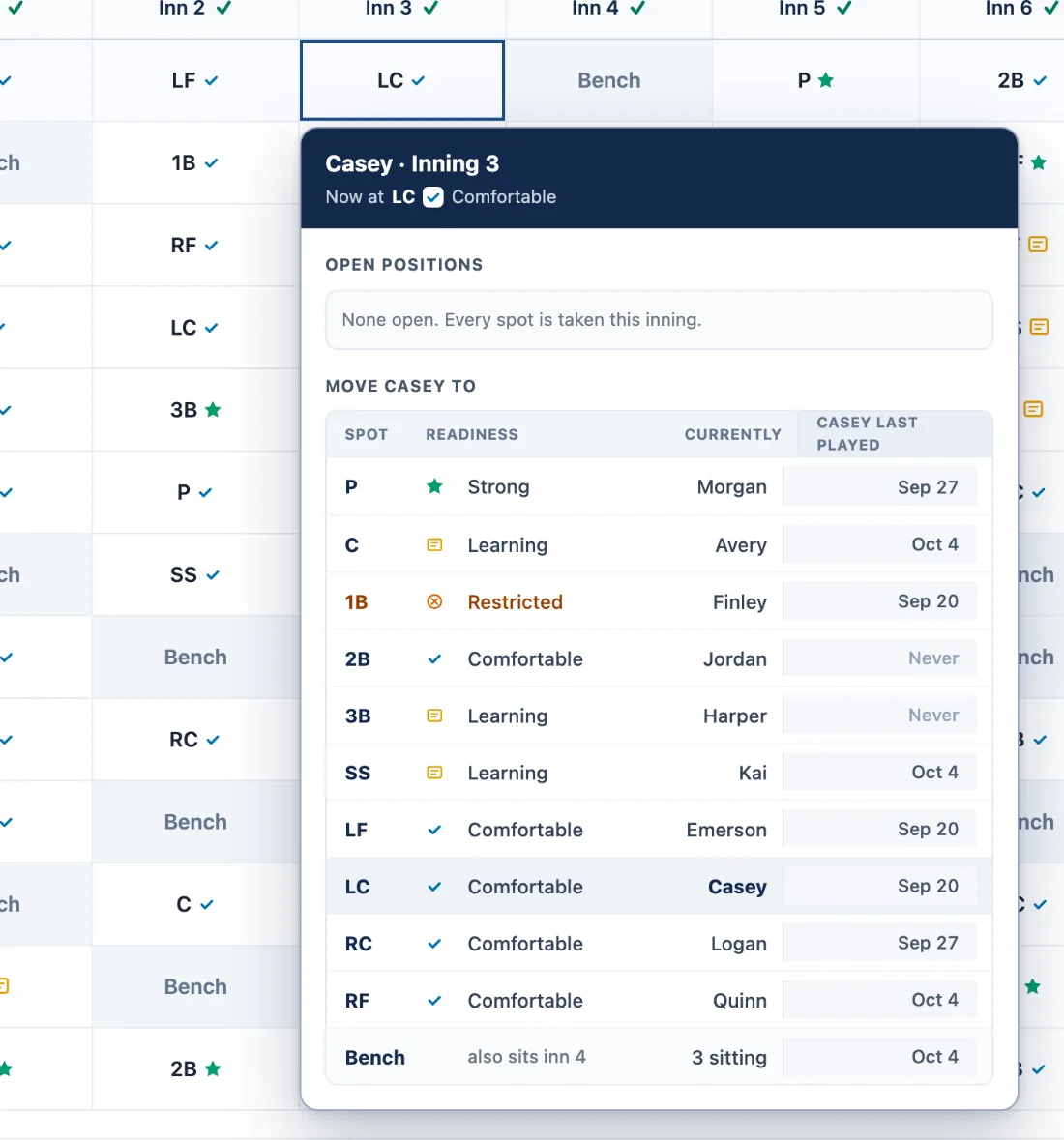The height and width of the screenshot is (1140, 1064).
Task: Move Casey to LF replacing Emerson
Action: 659,830
